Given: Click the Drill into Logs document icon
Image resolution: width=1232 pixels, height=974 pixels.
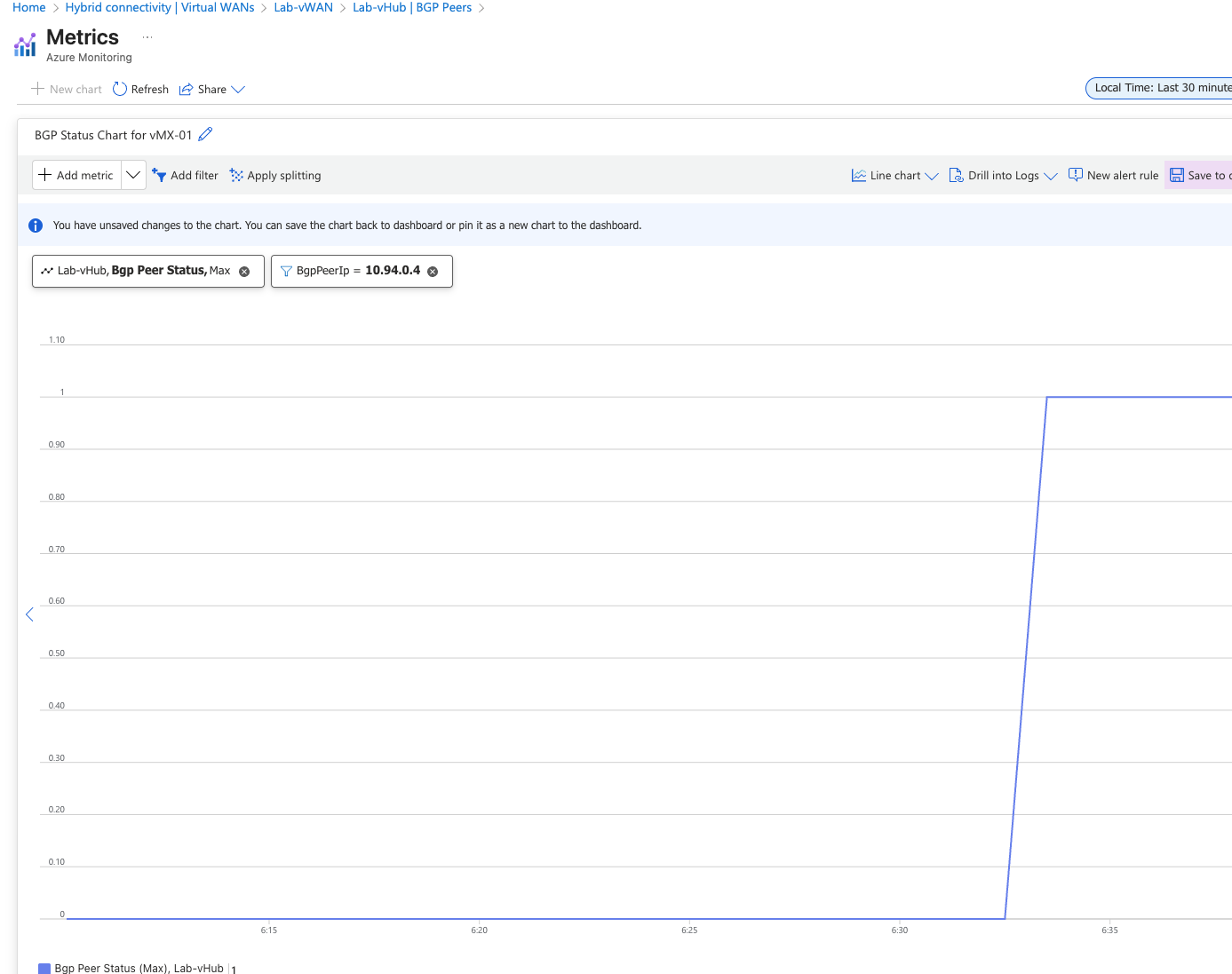Looking at the screenshot, I should [957, 175].
